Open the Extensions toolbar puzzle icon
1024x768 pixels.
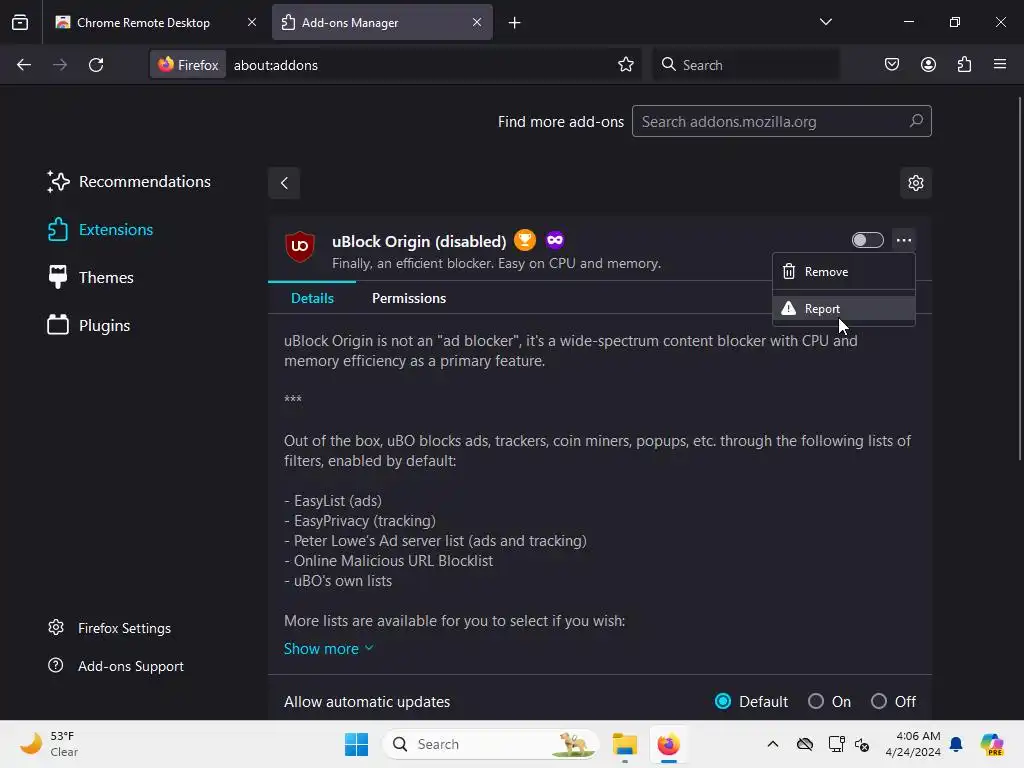(964, 64)
